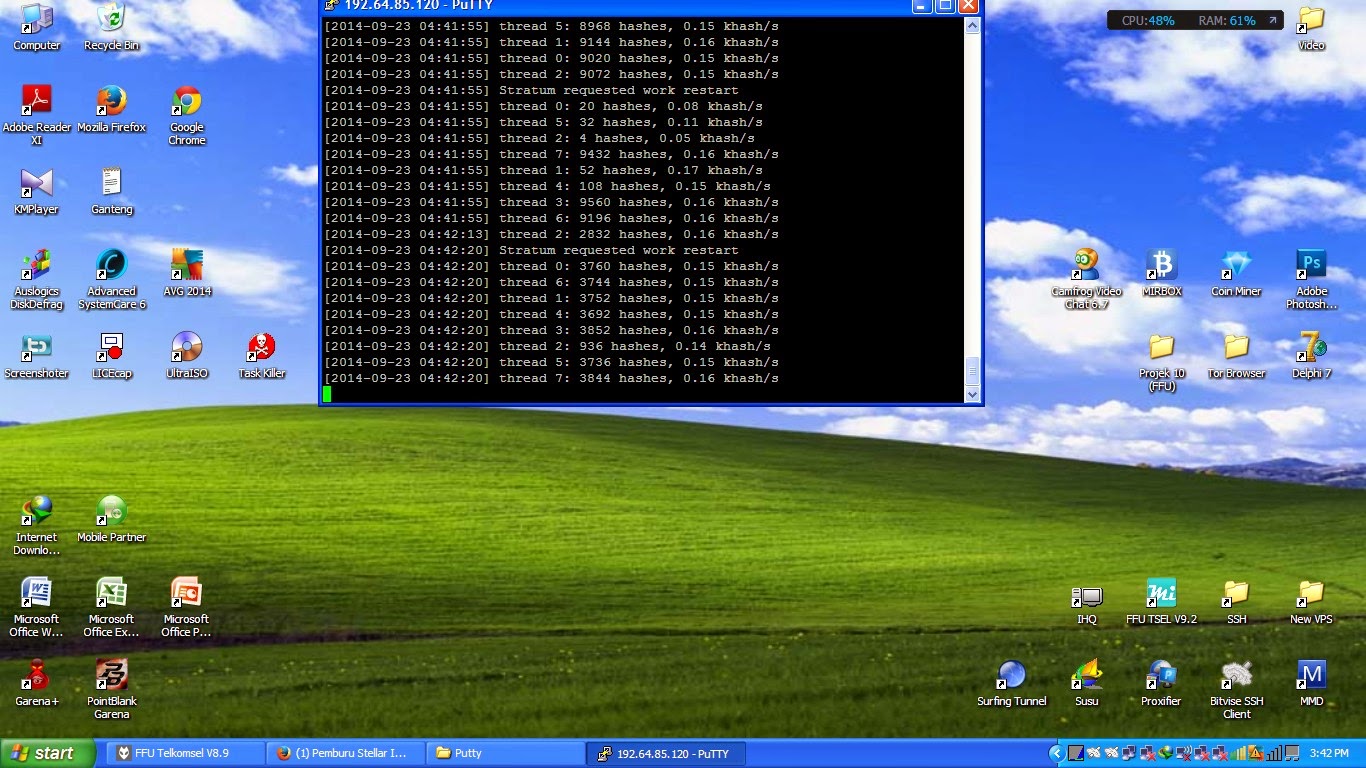Select the MMD desktop icon

(1311, 683)
